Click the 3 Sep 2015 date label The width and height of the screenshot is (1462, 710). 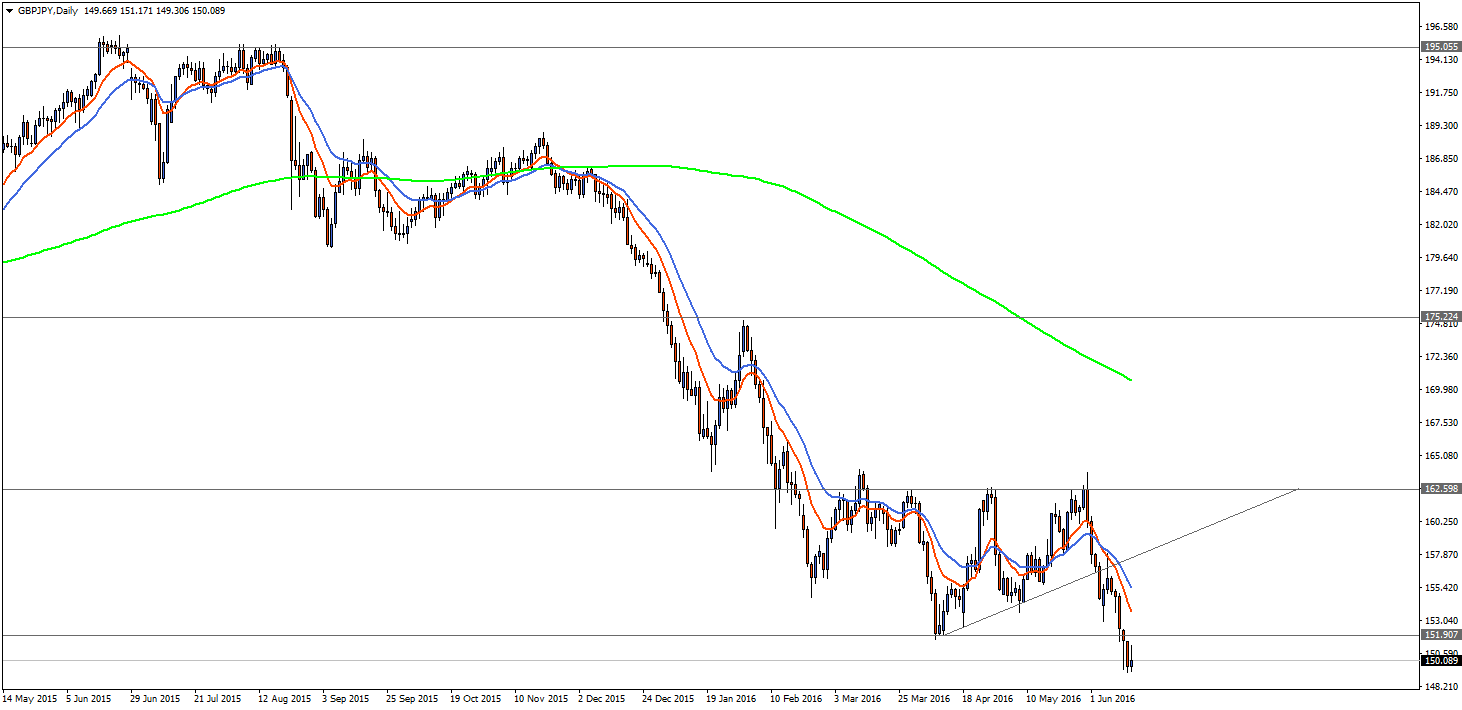[347, 699]
